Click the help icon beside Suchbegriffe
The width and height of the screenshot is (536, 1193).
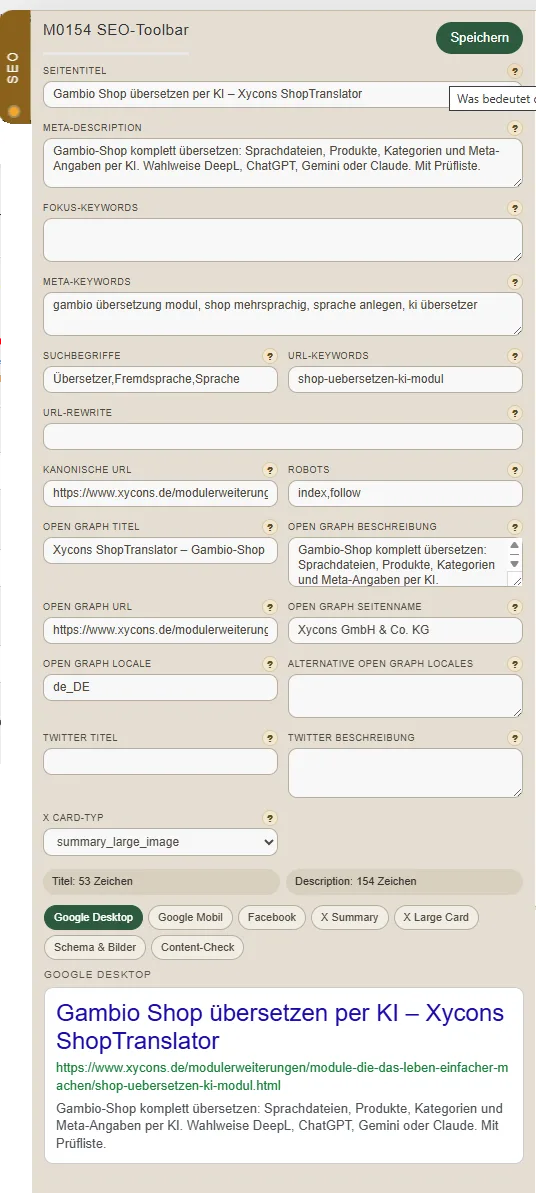click(270, 355)
